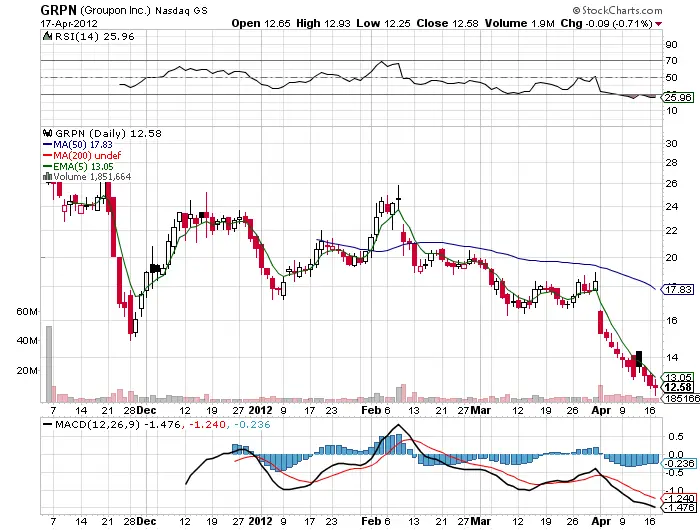Click the 13.05 EMA value tag on price axis
Screen dimensions: 700x530
pos(678,377)
